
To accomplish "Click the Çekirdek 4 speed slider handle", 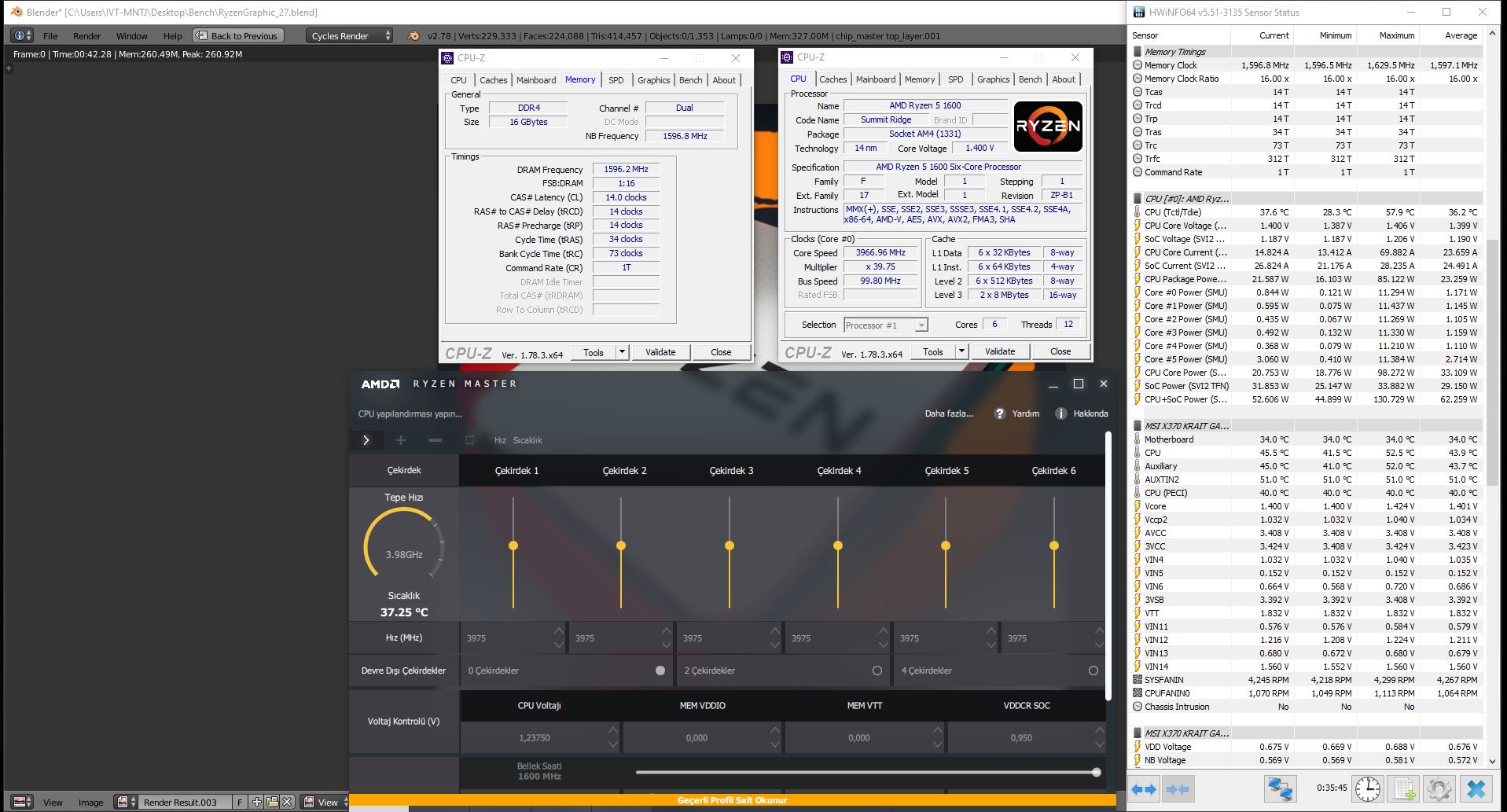I will (838, 546).
